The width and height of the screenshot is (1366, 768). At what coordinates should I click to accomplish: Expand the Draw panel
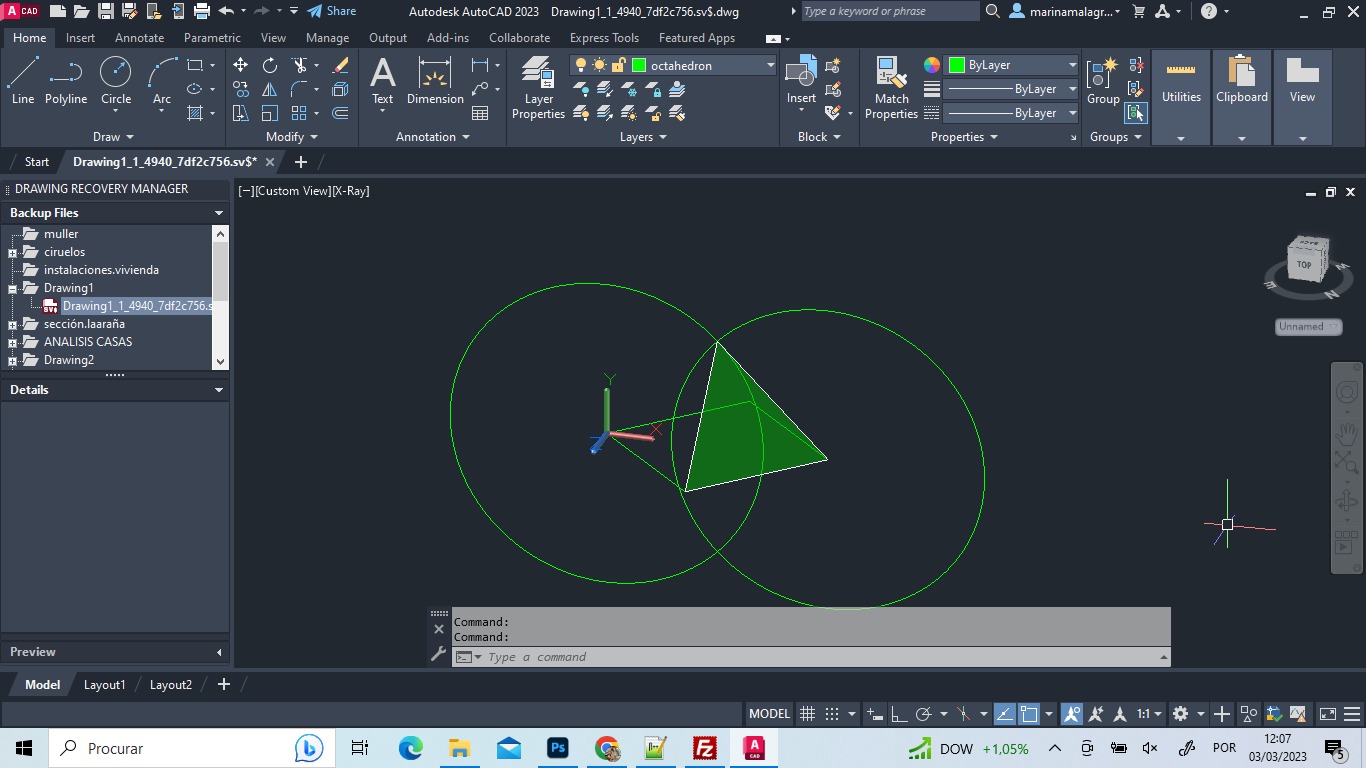tap(113, 137)
